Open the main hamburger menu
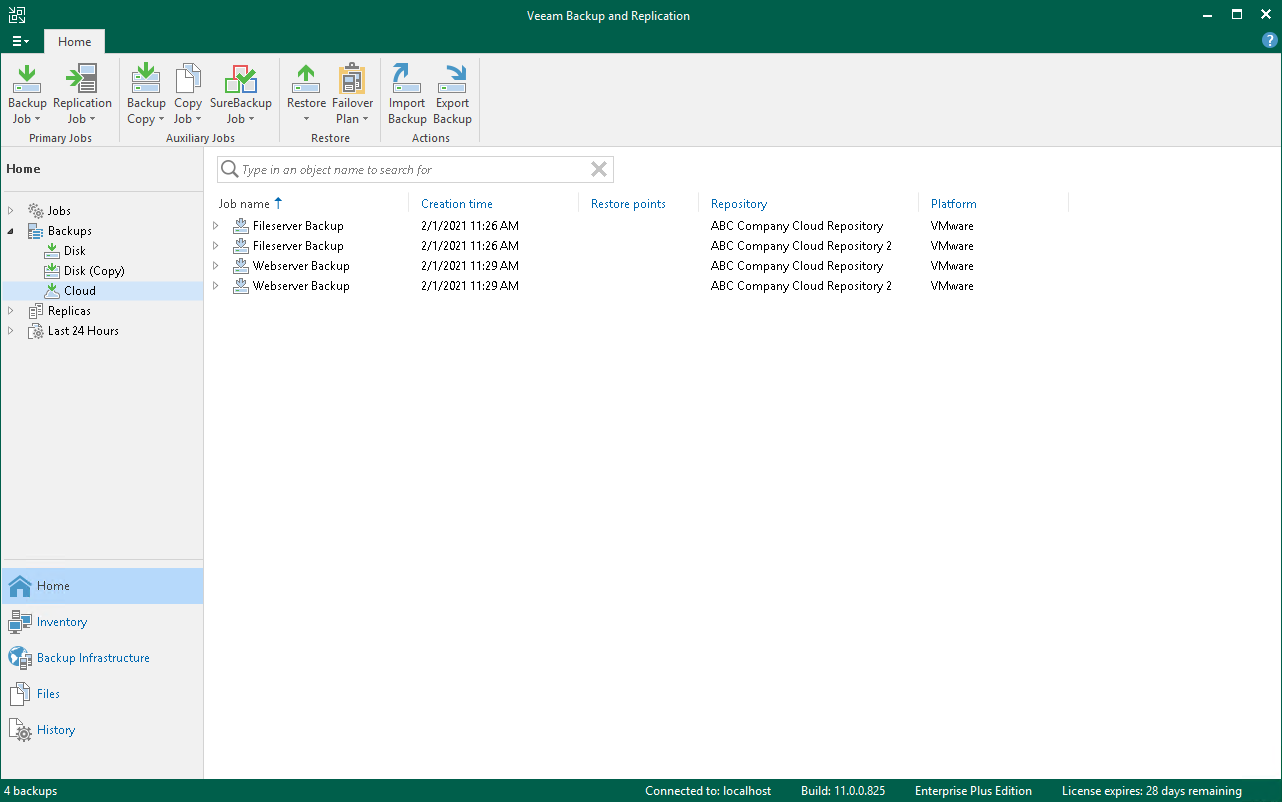This screenshot has width=1282, height=802. (x=20, y=41)
